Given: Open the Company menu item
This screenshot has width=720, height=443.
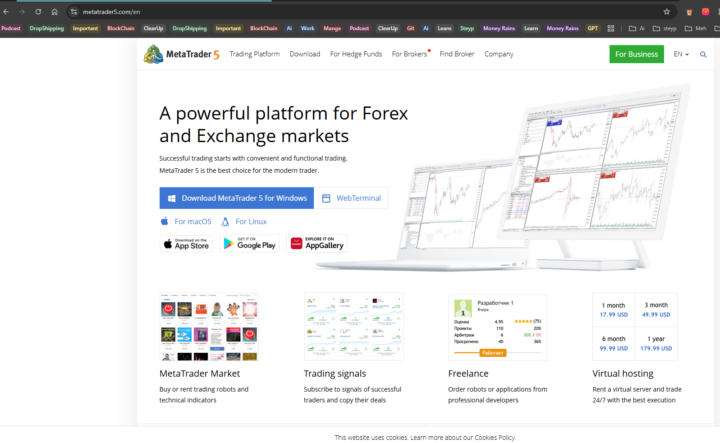Looking at the screenshot, I should [499, 54].
